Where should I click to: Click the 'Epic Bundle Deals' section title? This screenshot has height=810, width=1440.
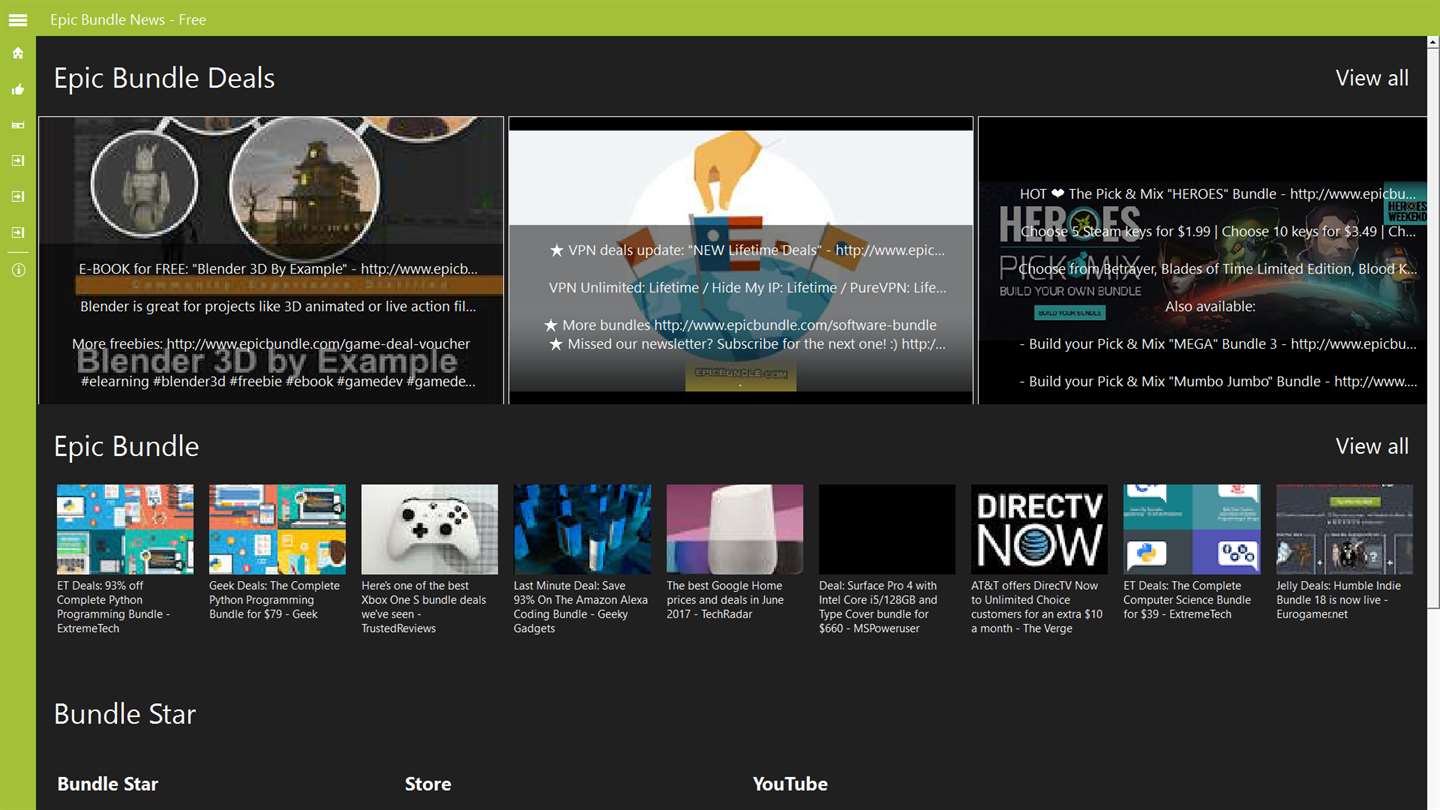coord(164,78)
